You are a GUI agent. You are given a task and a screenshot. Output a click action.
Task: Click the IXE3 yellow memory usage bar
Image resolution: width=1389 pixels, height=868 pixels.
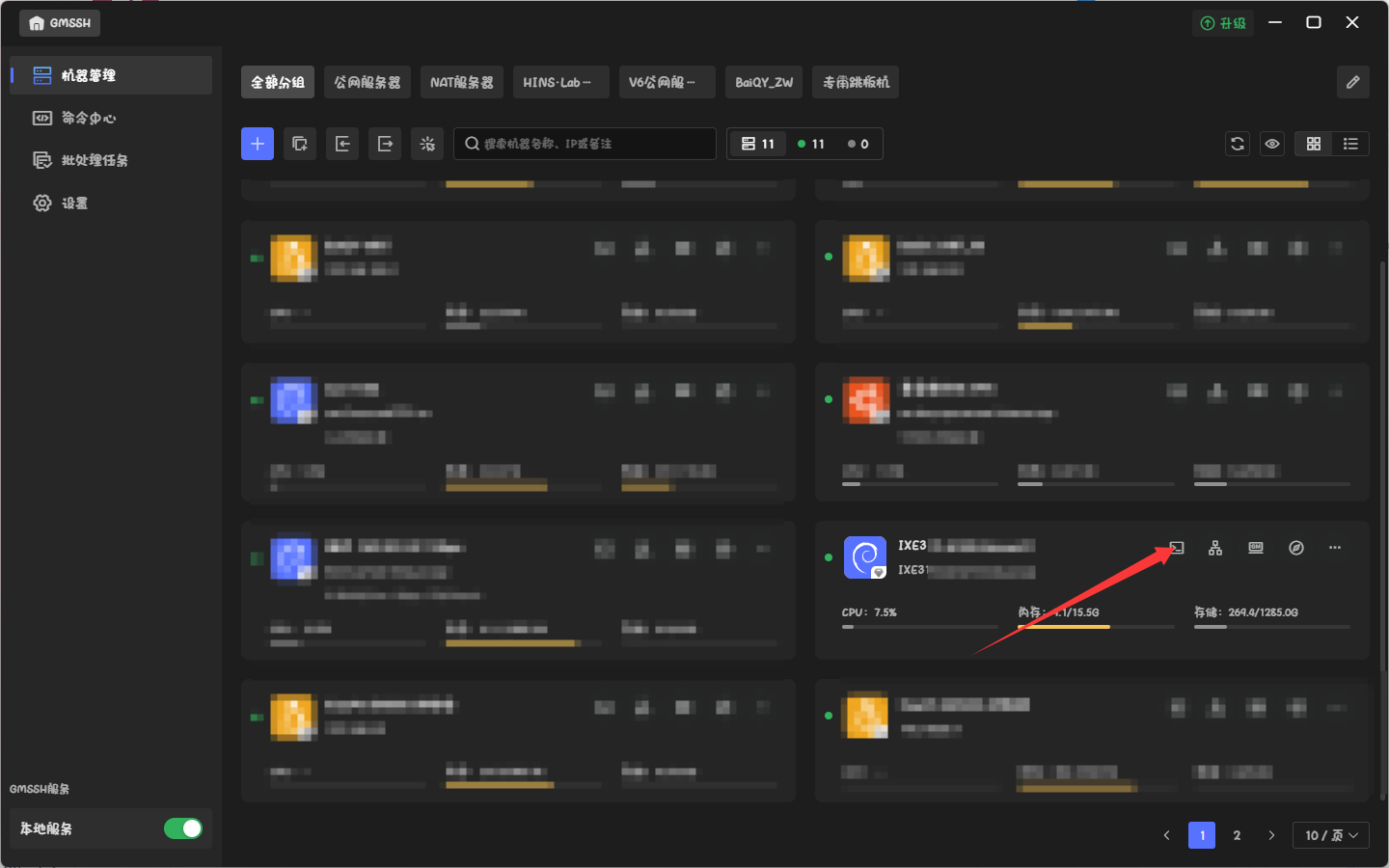tap(1097, 627)
